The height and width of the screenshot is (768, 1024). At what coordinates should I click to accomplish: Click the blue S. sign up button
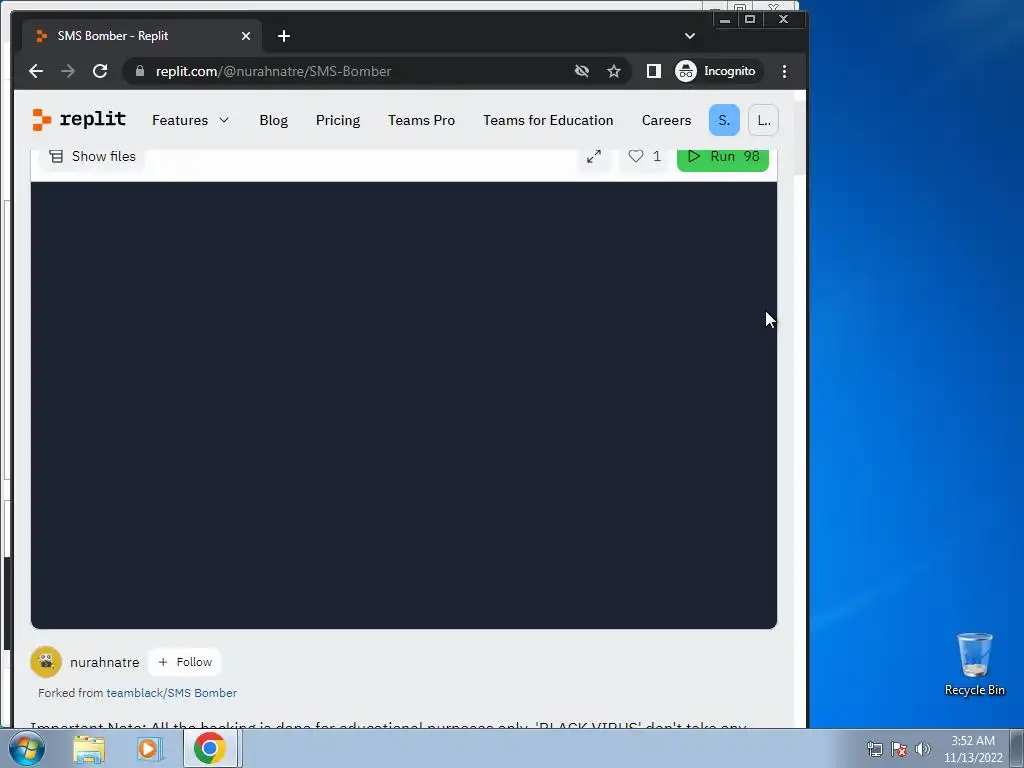[724, 120]
